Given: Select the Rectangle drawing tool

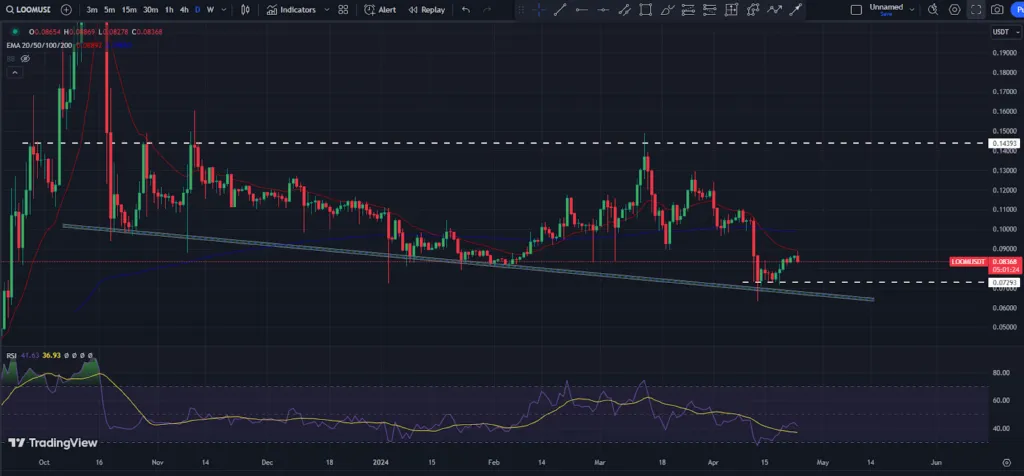Looking at the screenshot, I should pos(645,10).
